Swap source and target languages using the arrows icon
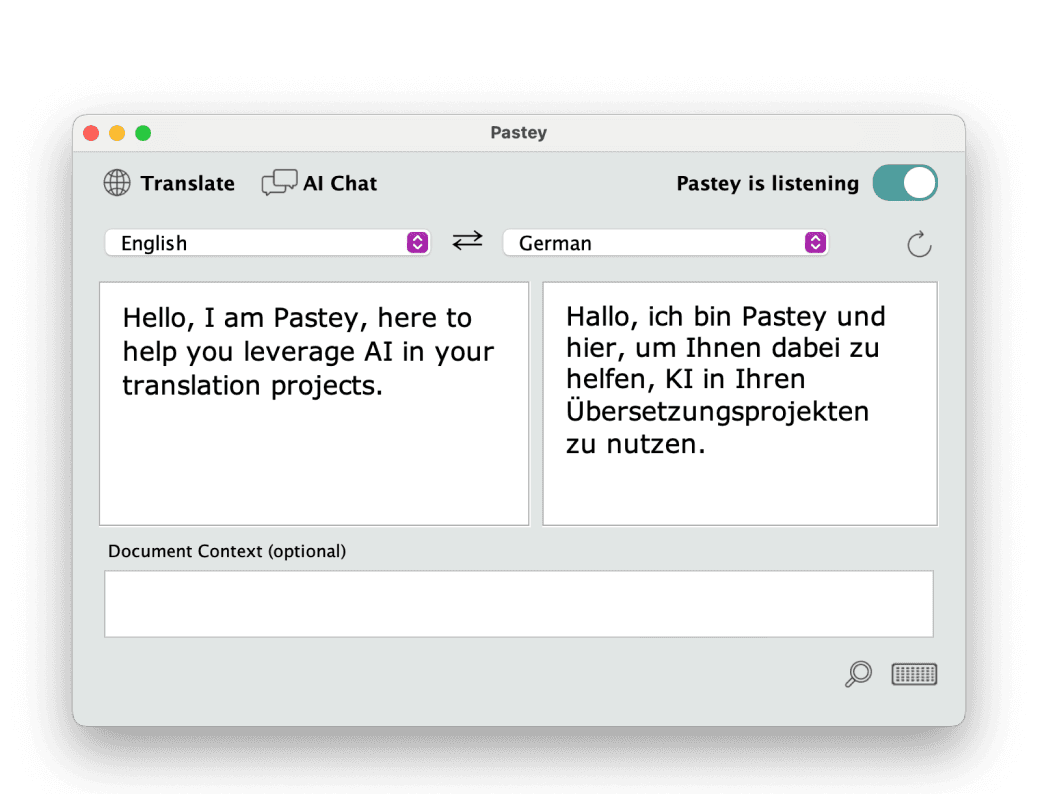This screenshot has height=794, width=1038. coord(467,241)
